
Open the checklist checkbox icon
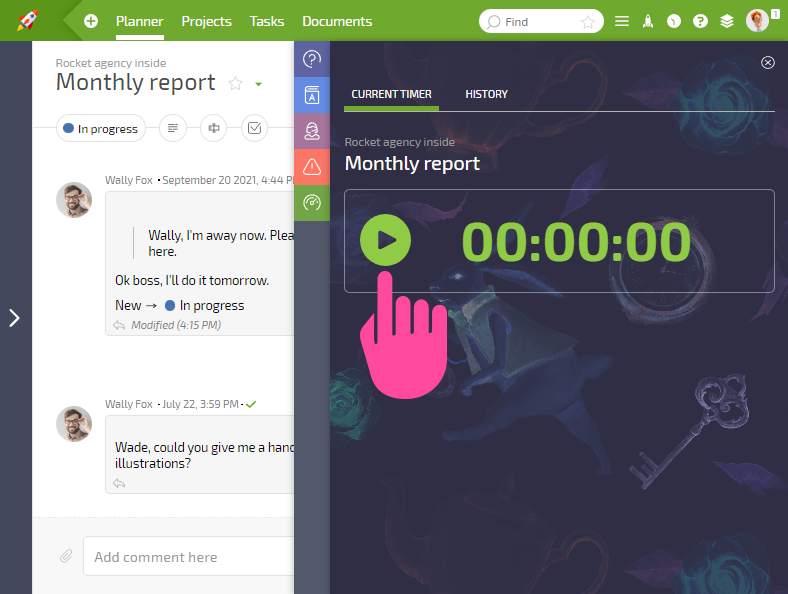(x=255, y=128)
